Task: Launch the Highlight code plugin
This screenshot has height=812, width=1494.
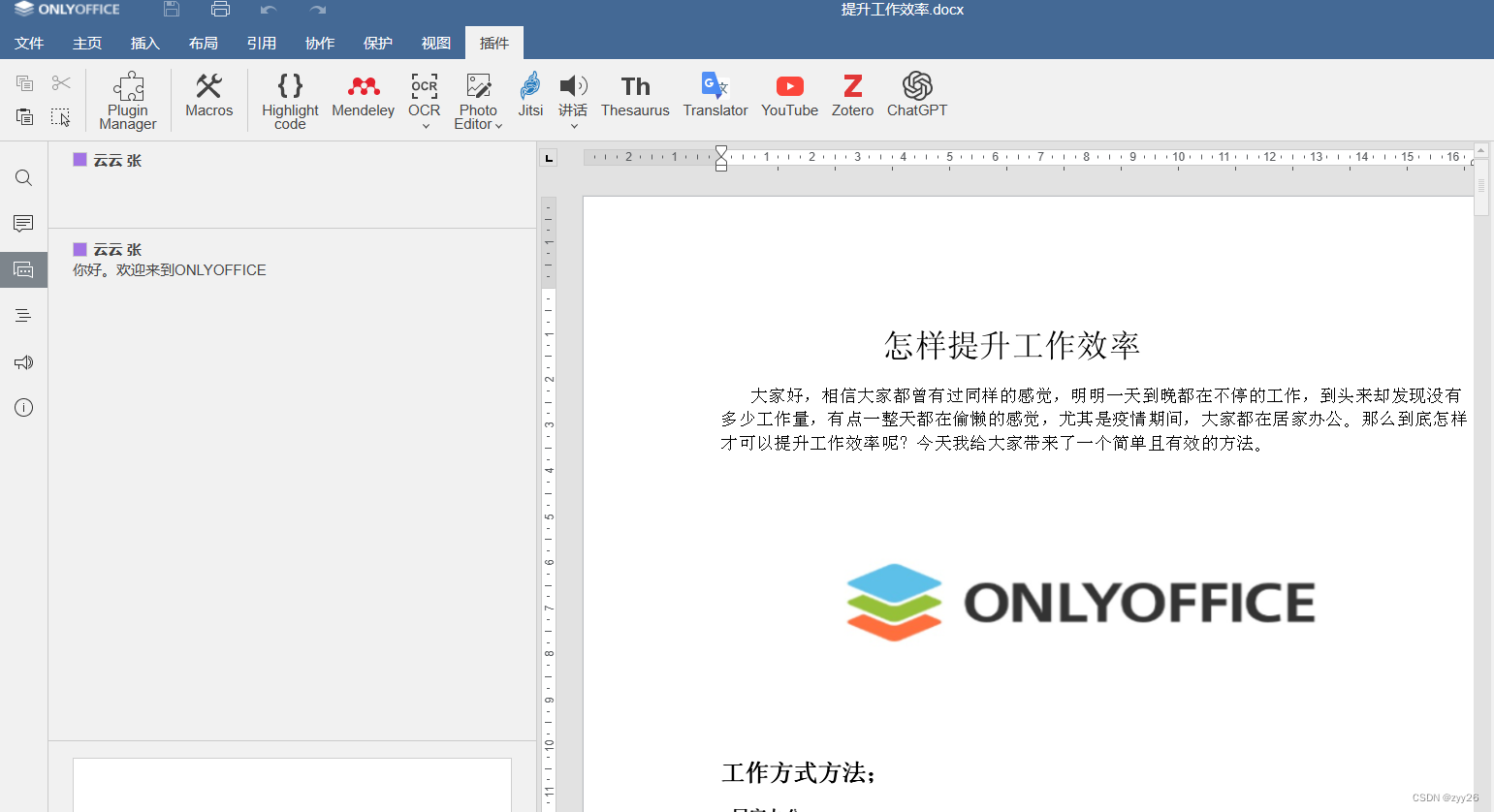Action: pyautogui.click(x=290, y=100)
